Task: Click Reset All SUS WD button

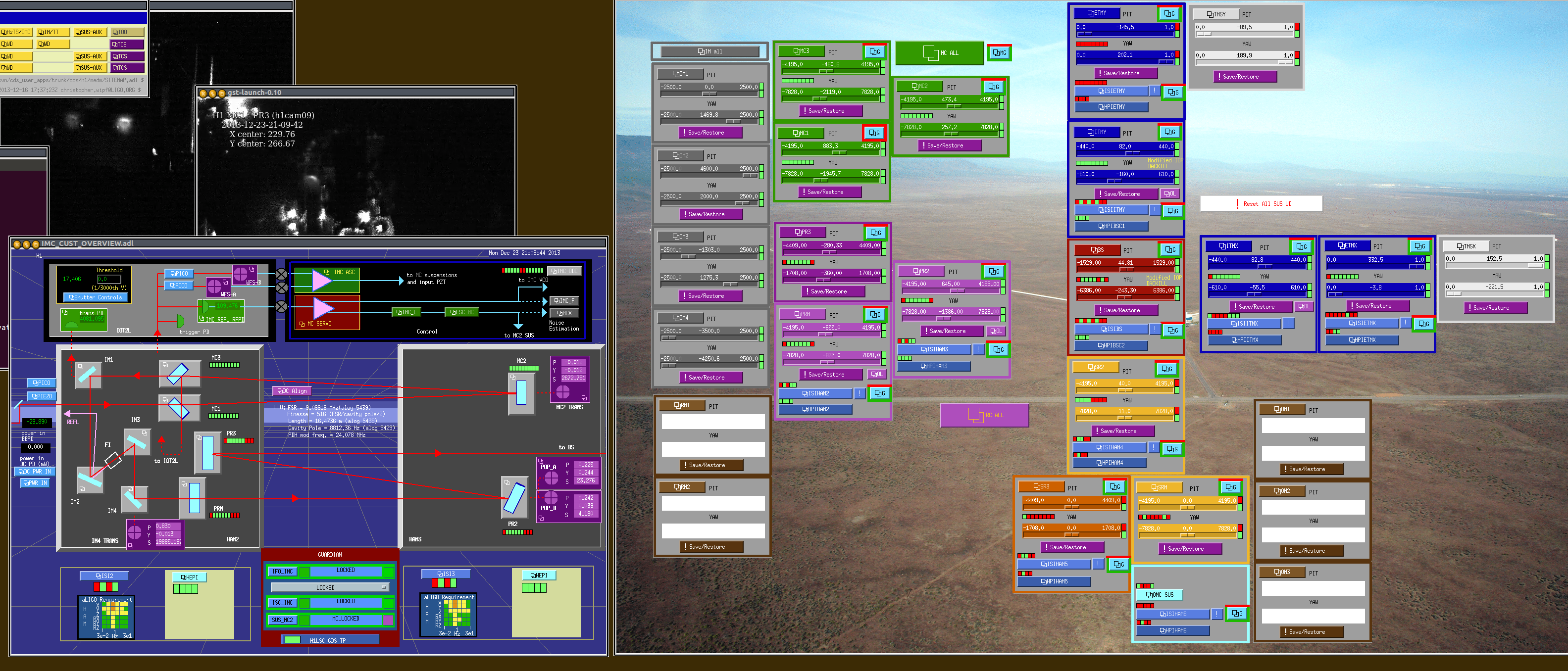Action: coord(1261,204)
